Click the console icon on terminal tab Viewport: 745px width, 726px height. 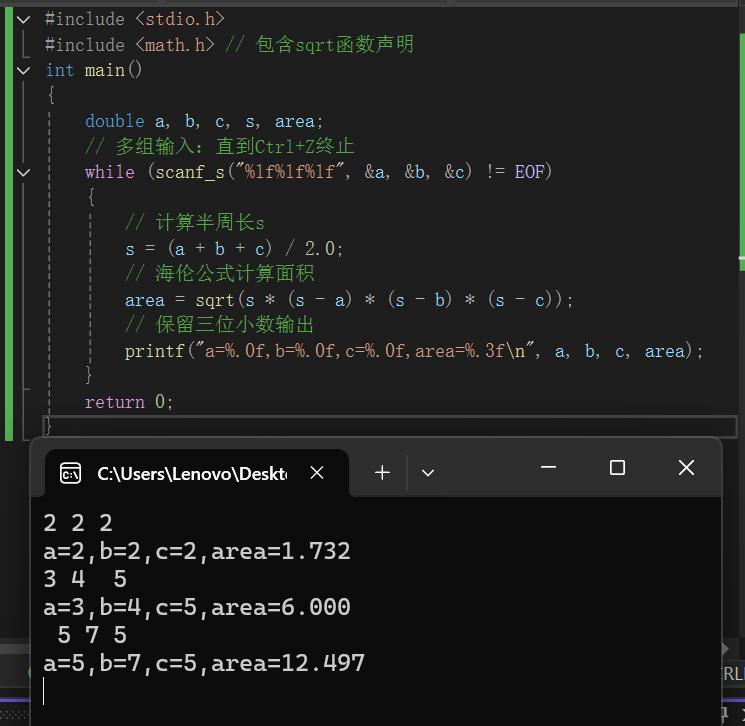(x=70, y=473)
